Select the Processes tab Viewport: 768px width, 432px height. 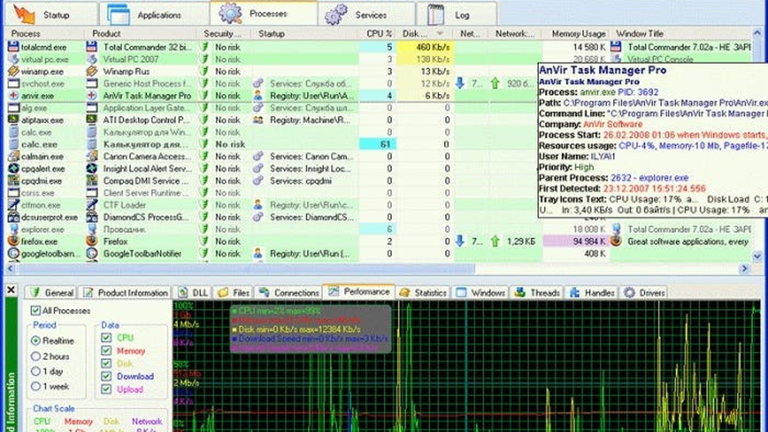pos(264,13)
